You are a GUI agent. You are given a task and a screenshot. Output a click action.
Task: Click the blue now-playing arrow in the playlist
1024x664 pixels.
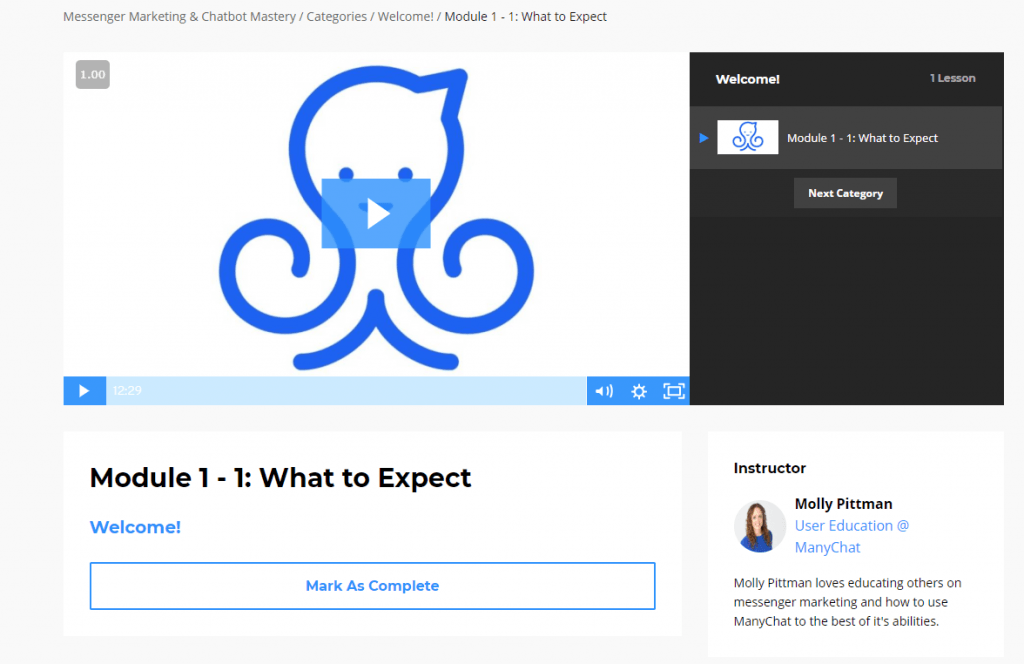point(703,138)
